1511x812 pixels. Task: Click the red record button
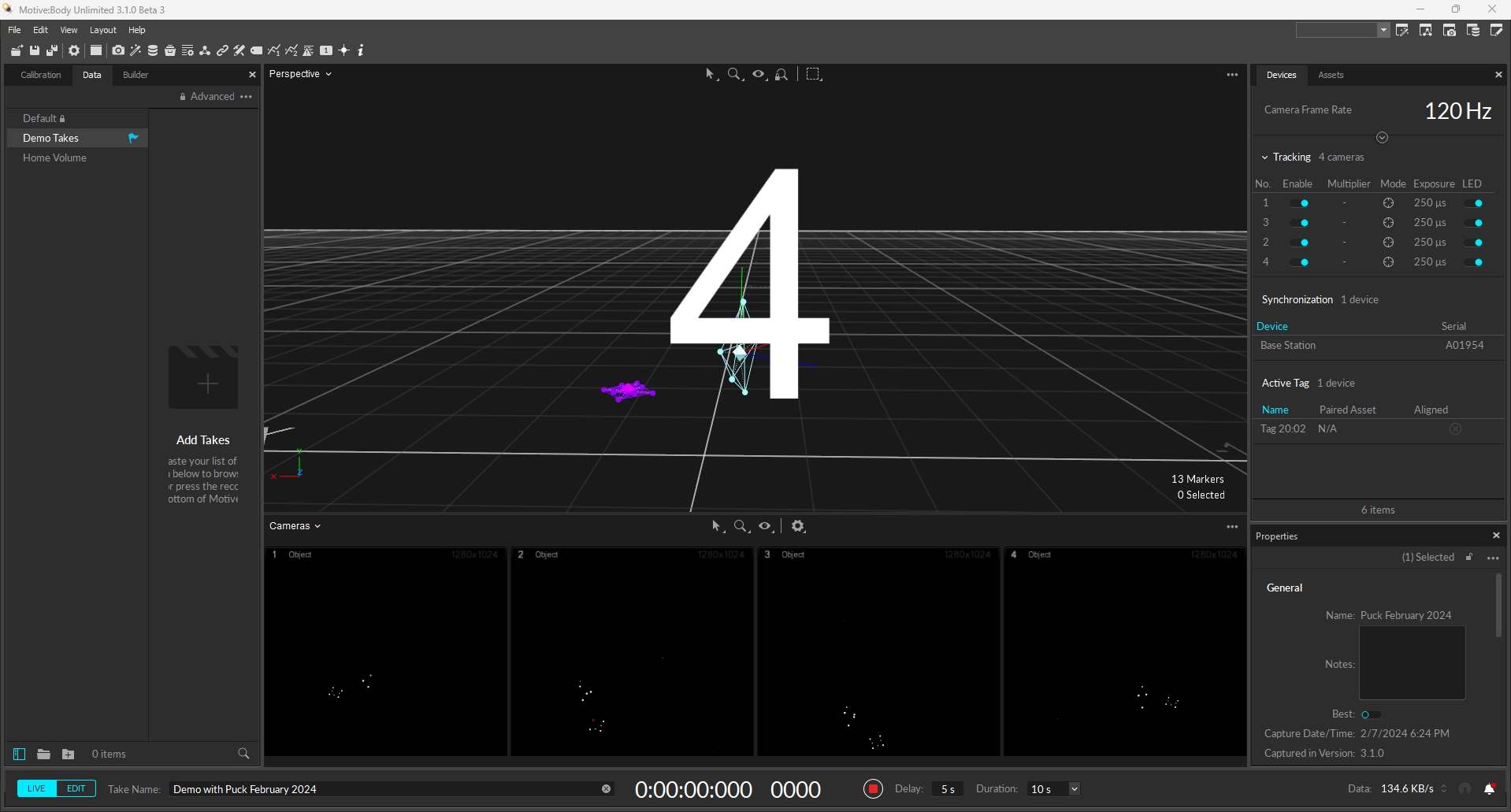873,789
